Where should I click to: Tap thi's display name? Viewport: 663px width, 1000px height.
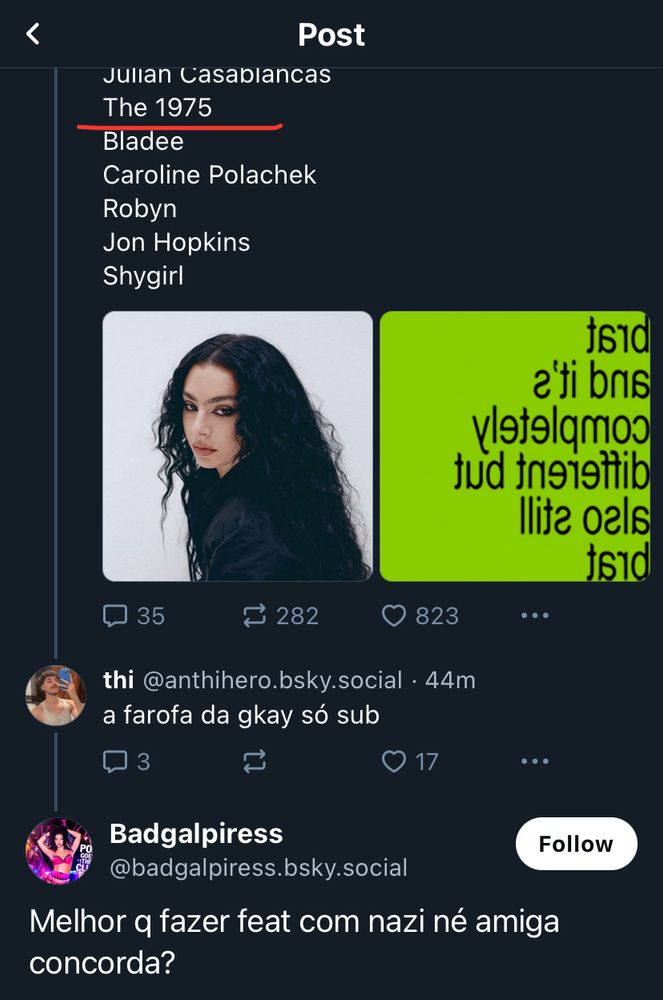pyautogui.click(x=119, y=681)
